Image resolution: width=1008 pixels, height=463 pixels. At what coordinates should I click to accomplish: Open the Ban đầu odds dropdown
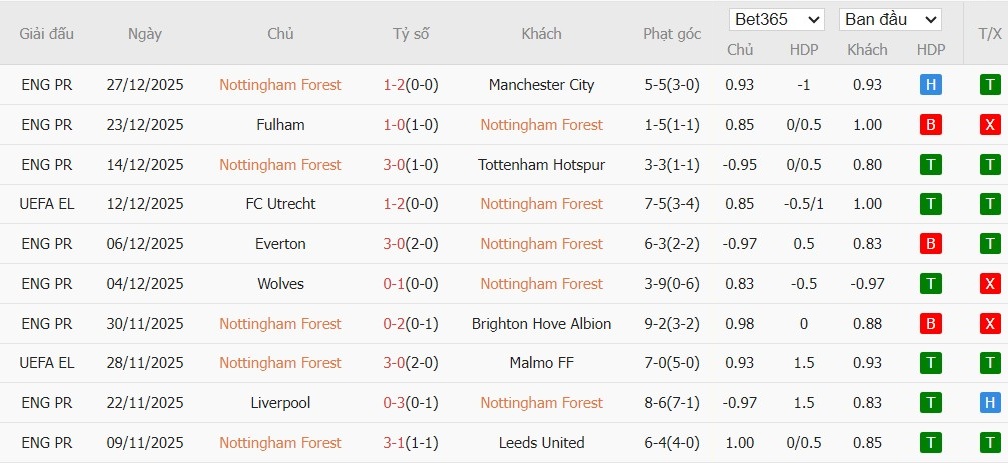tap(890, 19)
